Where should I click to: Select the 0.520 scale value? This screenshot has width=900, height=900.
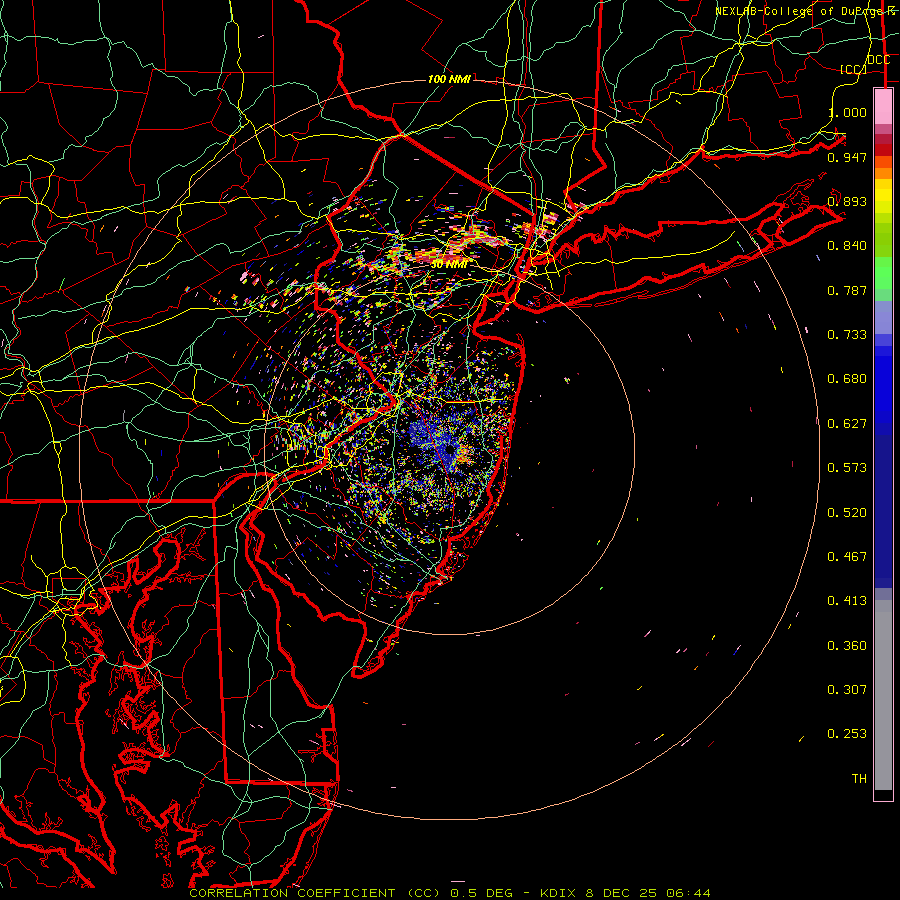pos(847,513)
